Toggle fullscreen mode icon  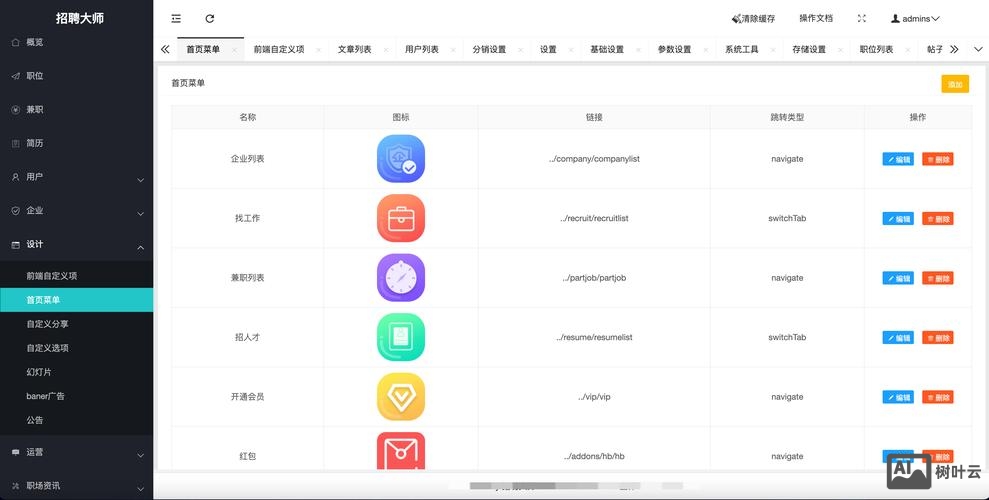[x=862, y=18]
